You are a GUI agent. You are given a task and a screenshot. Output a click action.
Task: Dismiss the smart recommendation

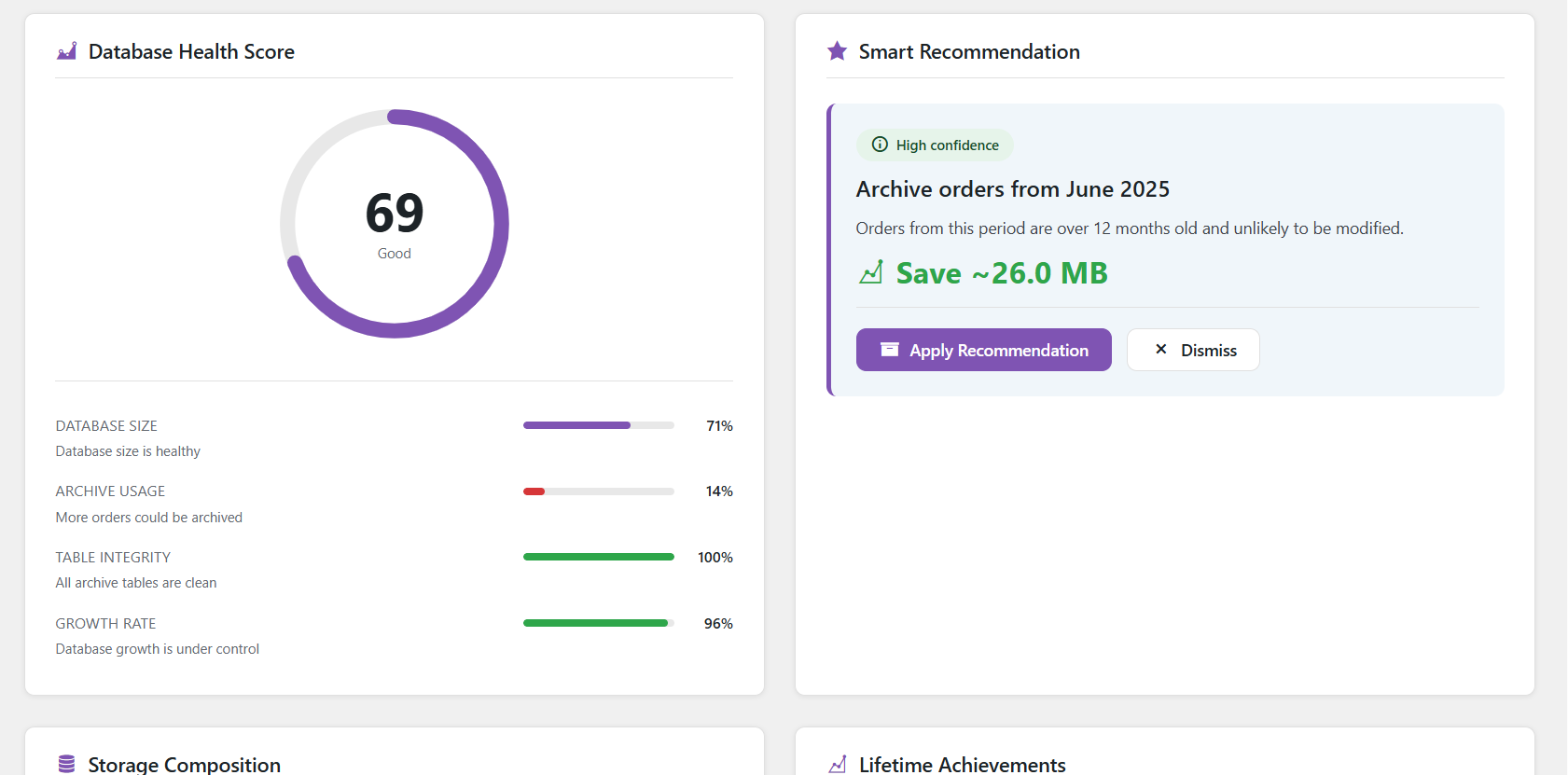point(1193,350)
